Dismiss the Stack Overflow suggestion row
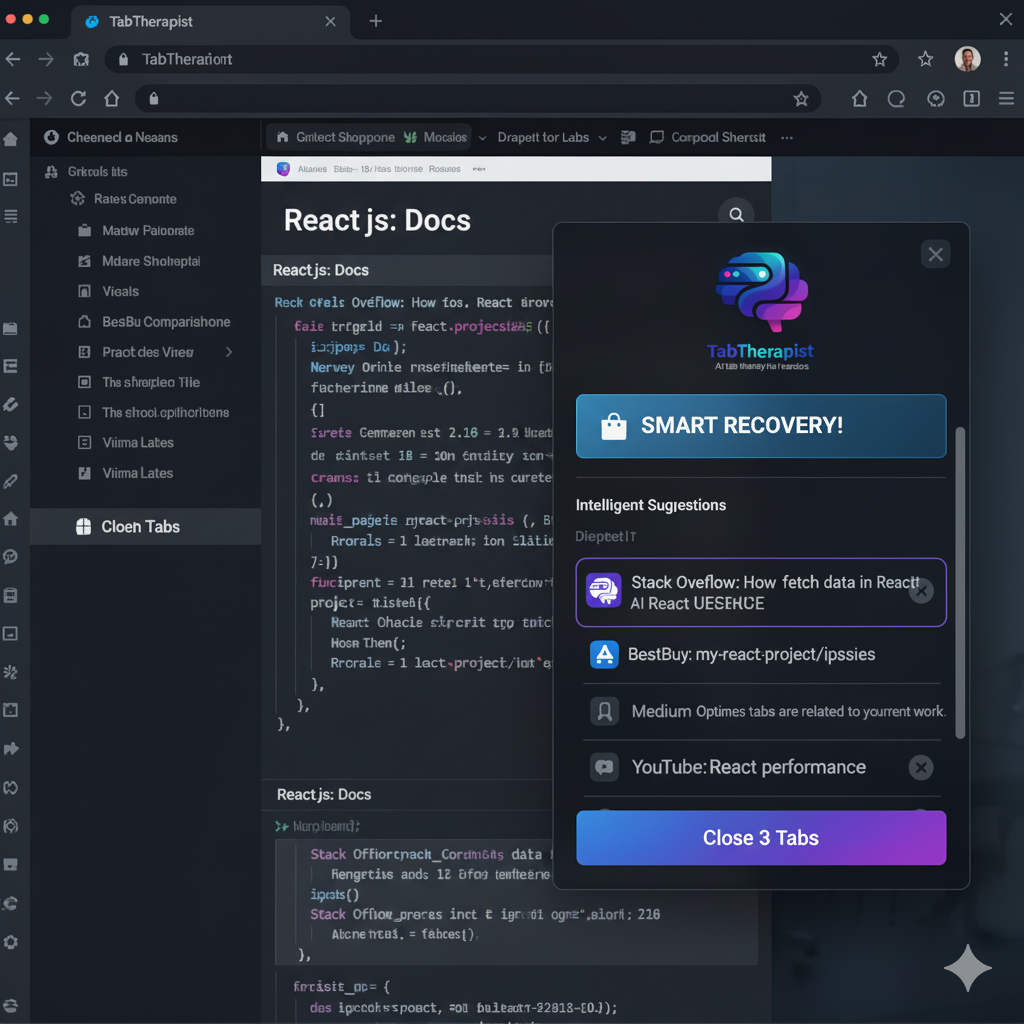Screen dimensions: 1024x1024 (921, 592)
